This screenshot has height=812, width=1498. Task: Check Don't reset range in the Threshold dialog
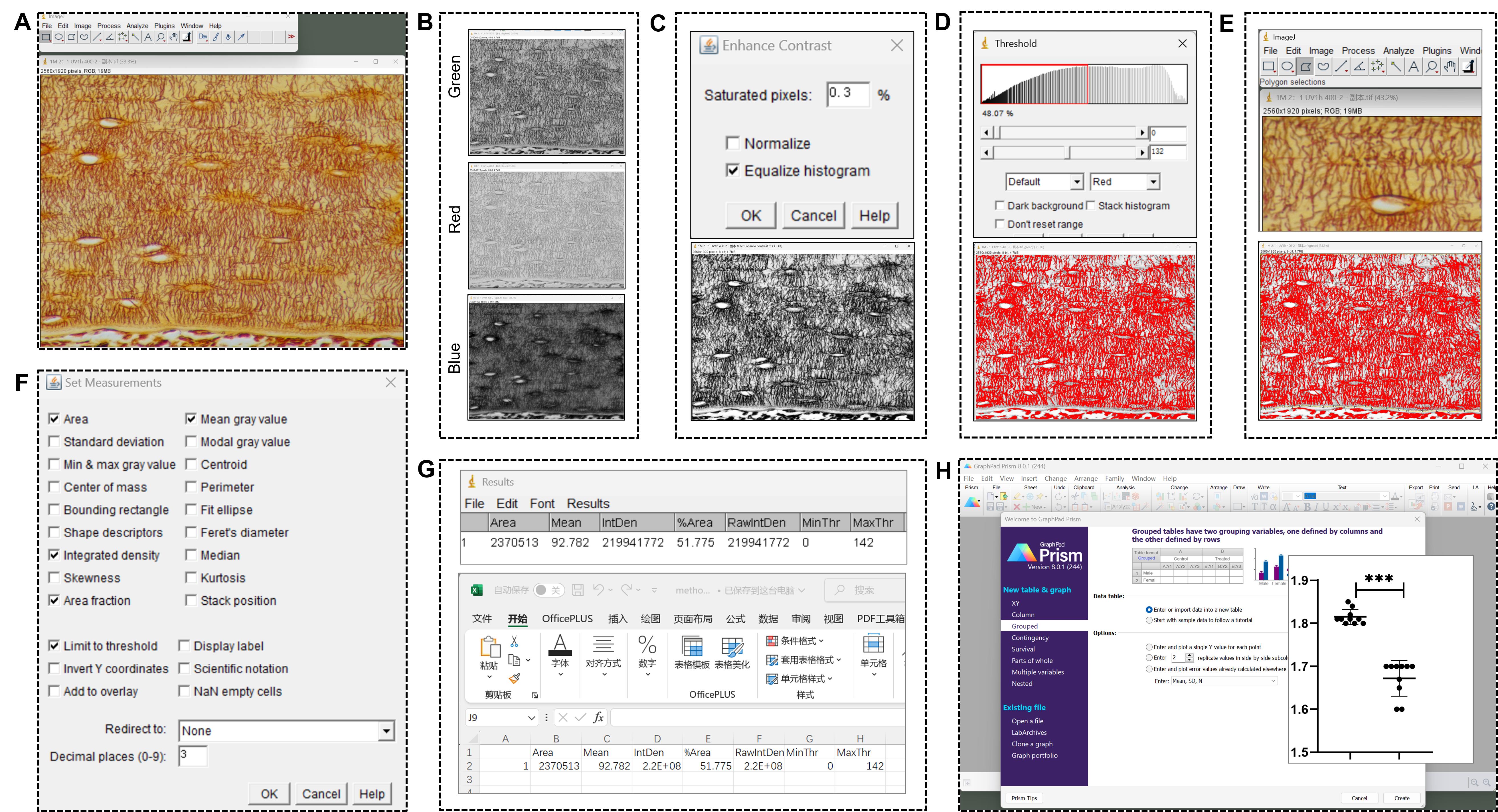click(x=1000, y=224)
